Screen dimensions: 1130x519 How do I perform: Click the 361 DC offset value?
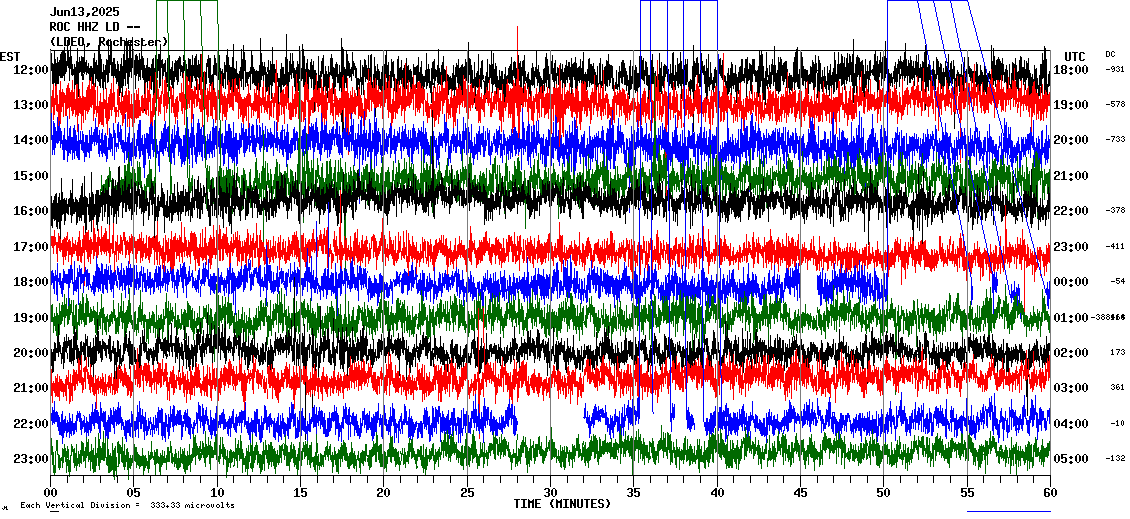point(1117,388)
